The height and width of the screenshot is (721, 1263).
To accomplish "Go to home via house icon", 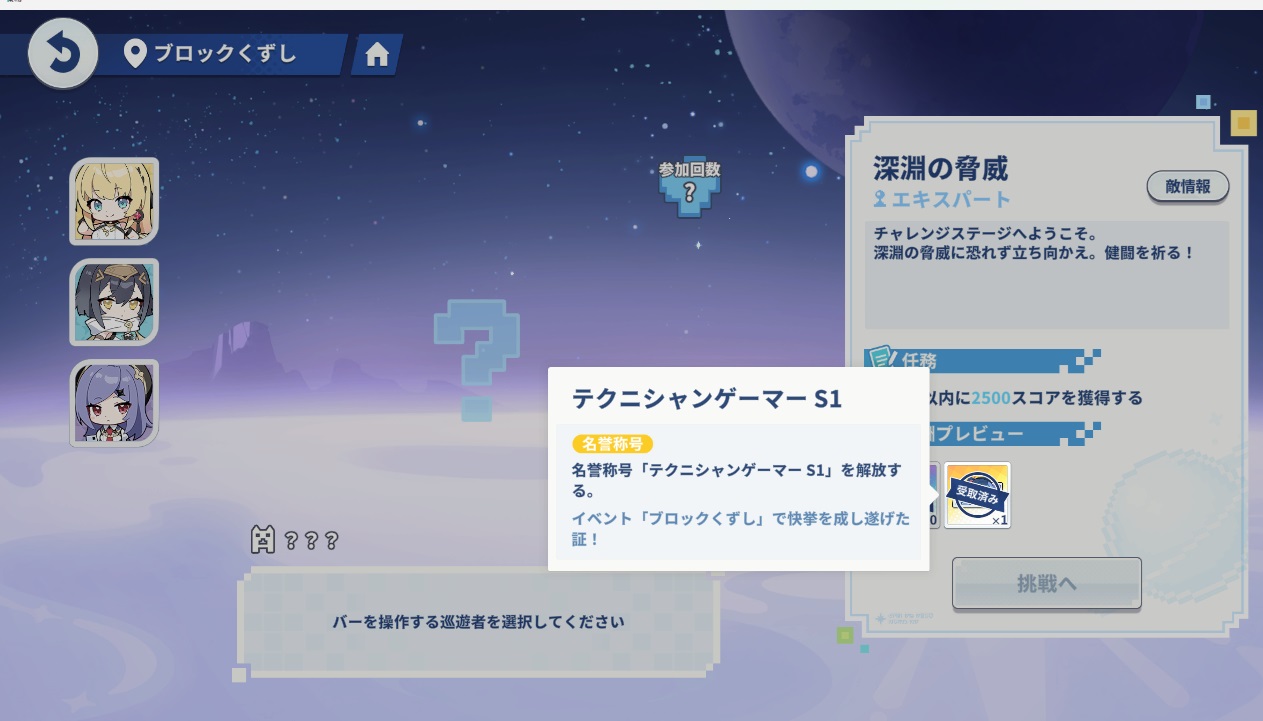I will pos(377,55).
